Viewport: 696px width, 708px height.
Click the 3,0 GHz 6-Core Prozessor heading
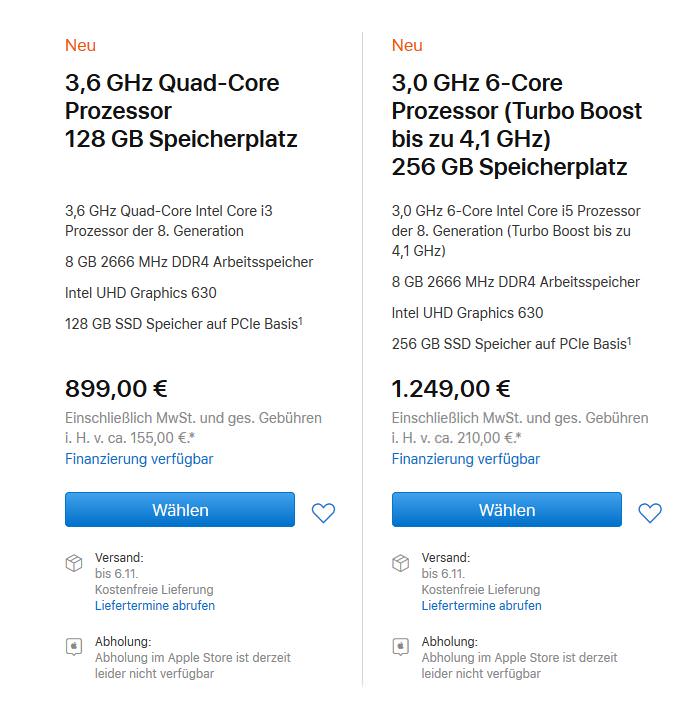pos(516,124)
